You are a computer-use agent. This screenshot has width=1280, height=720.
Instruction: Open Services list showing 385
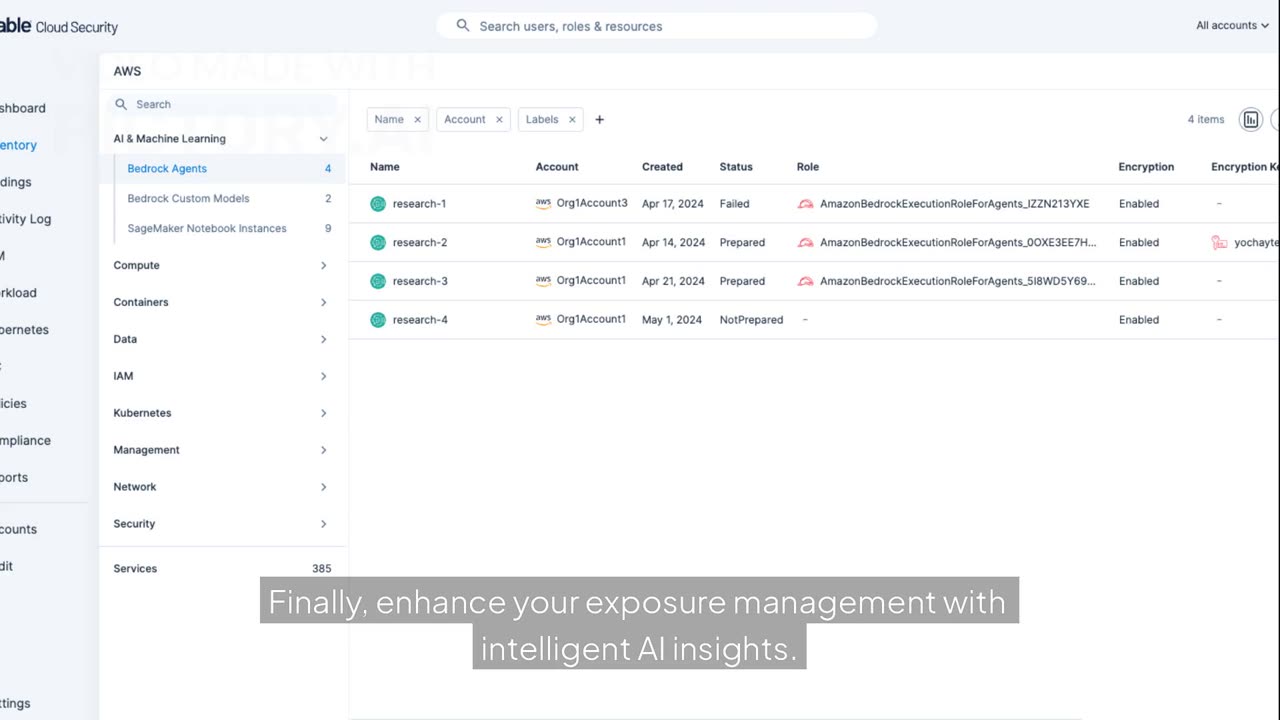[222, 569]
